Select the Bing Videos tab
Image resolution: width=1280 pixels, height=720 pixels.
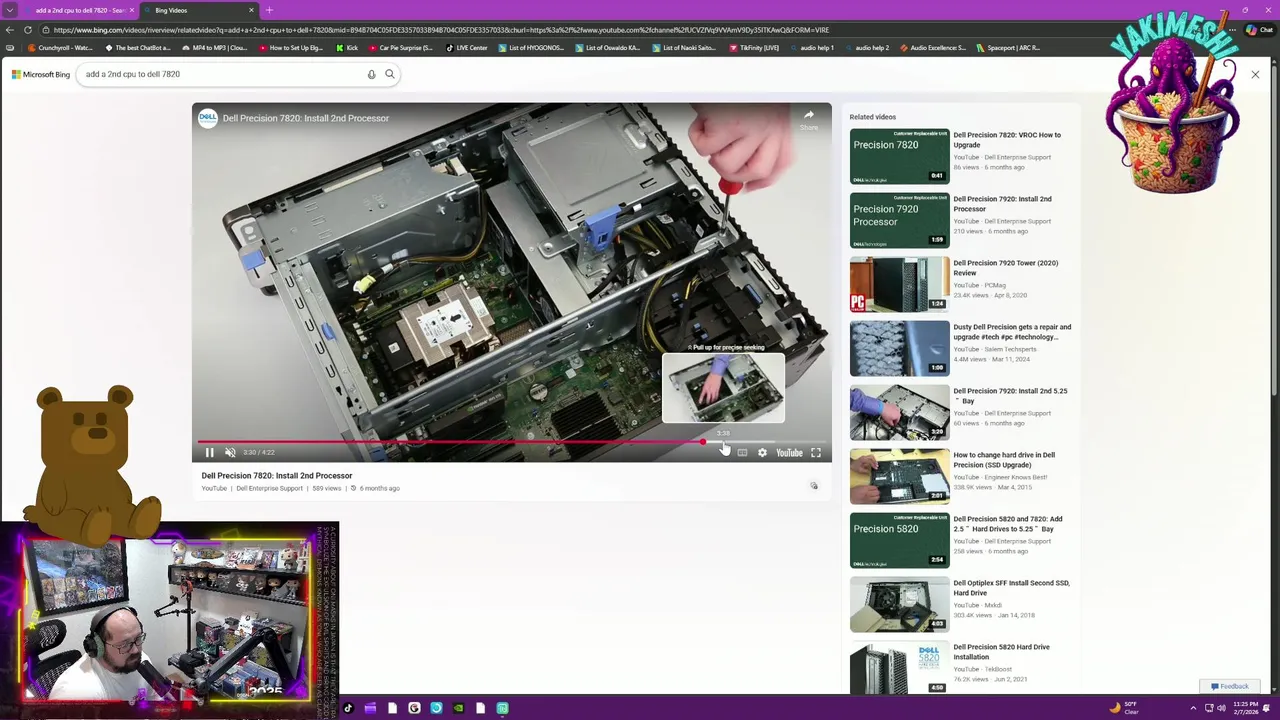point(198,10)
